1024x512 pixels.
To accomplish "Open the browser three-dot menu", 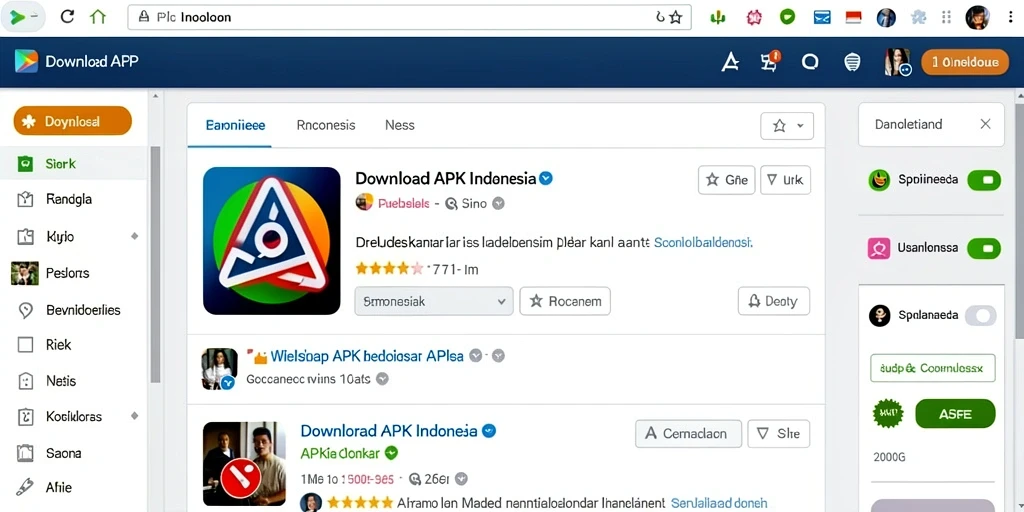I will (1010, 17).
